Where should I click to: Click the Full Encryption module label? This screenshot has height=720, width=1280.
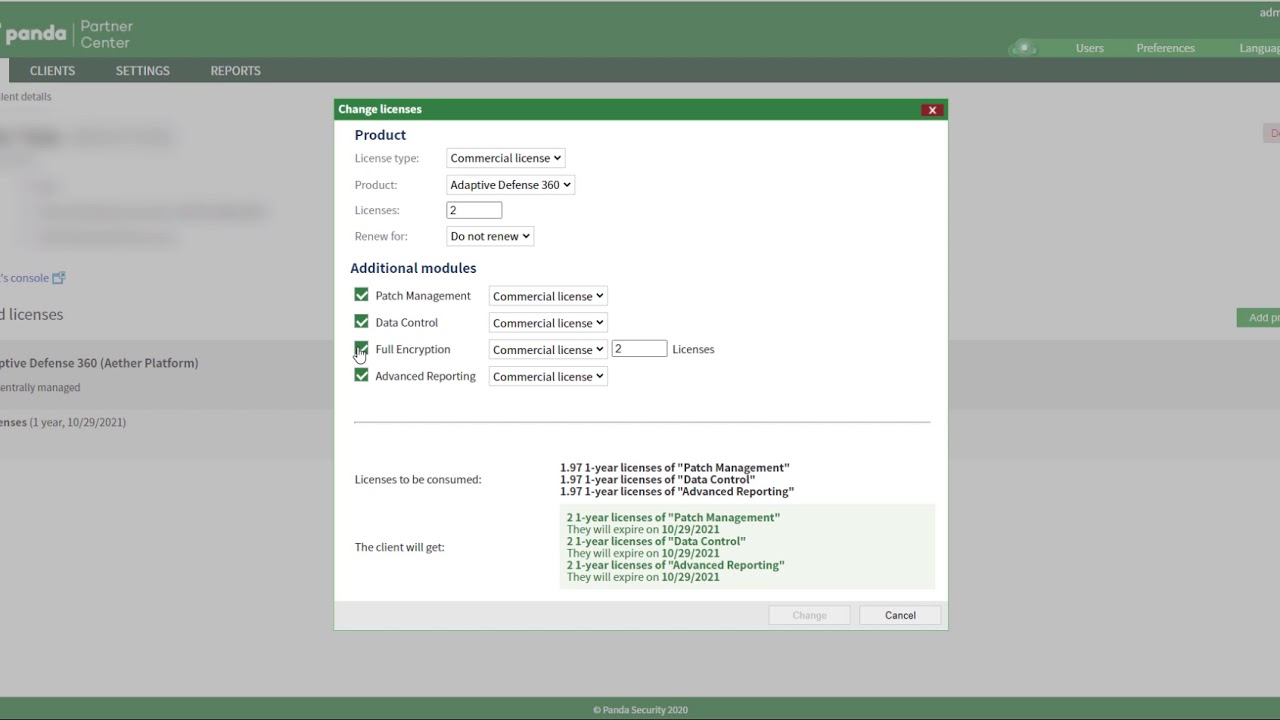point(413,349)
